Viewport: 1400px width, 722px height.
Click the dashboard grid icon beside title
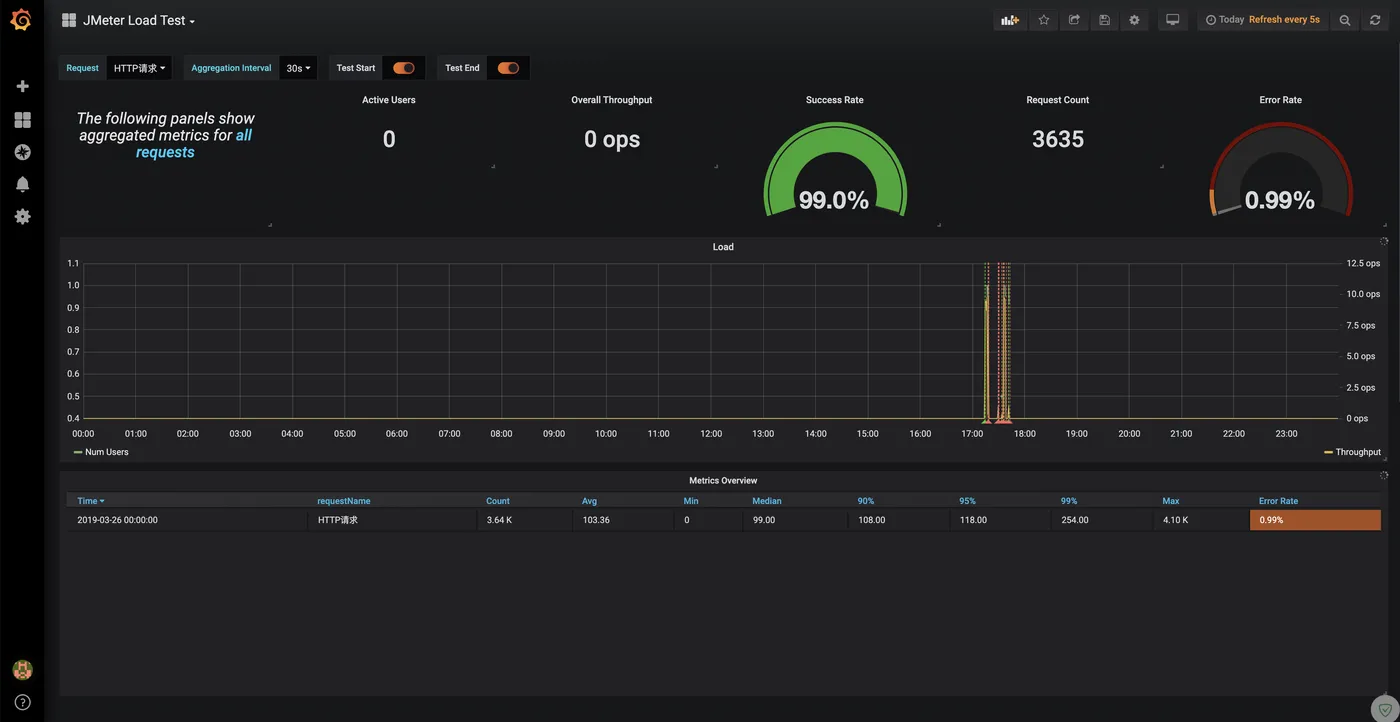69,20
